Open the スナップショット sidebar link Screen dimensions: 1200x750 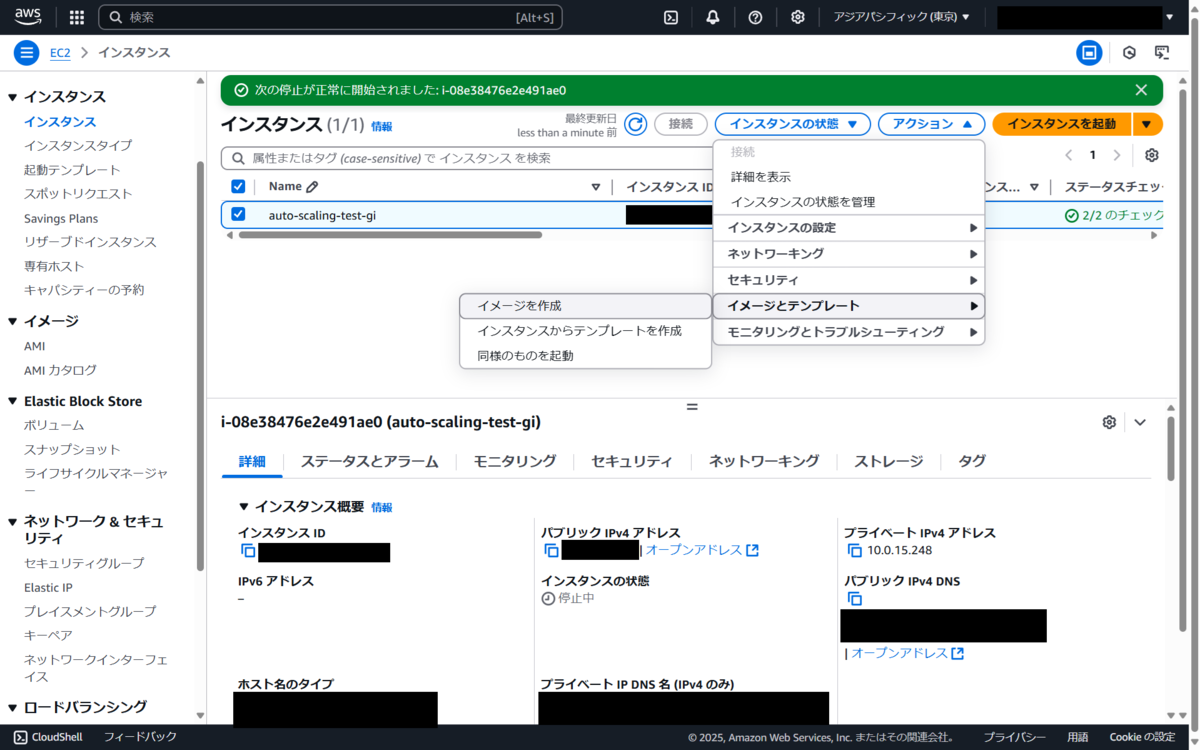coord(72,449)
